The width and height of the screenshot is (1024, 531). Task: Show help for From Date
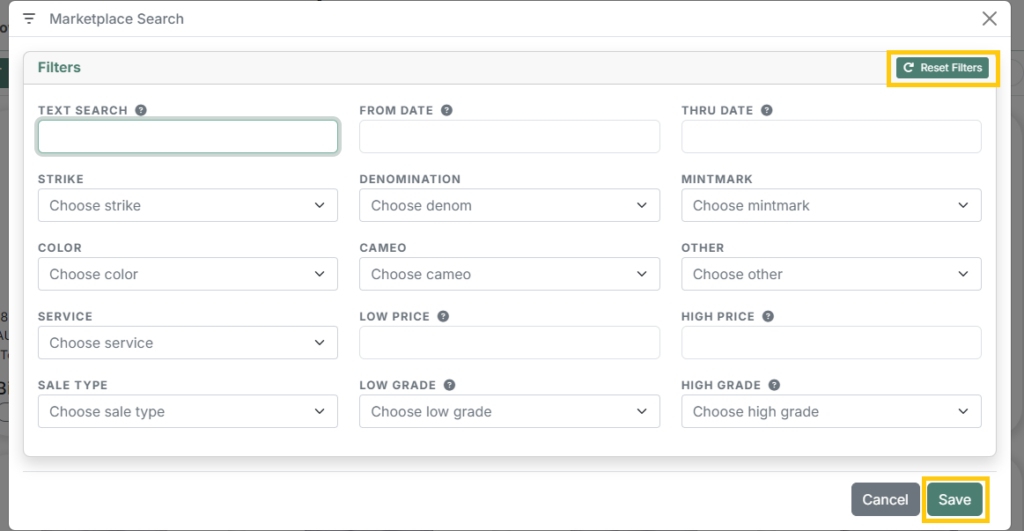pos(447,110)
